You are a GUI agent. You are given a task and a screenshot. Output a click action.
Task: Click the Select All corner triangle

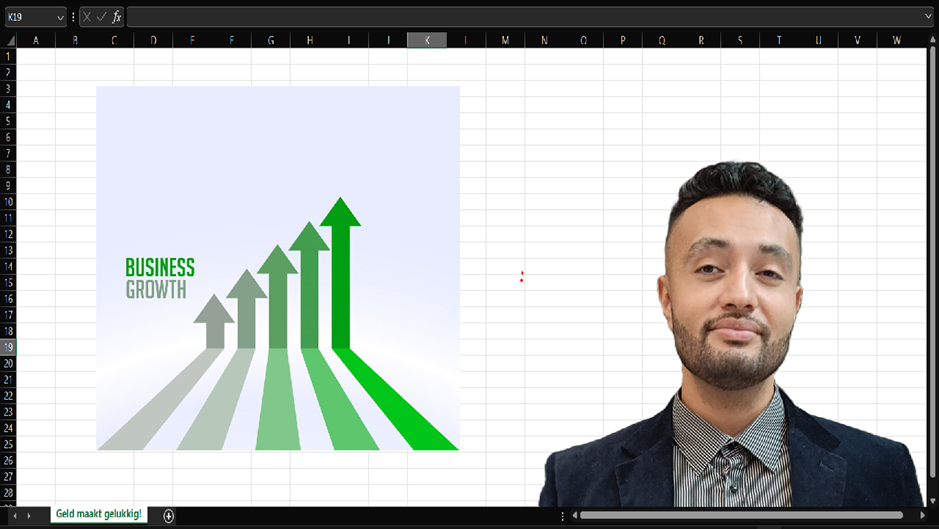(10, 40)
